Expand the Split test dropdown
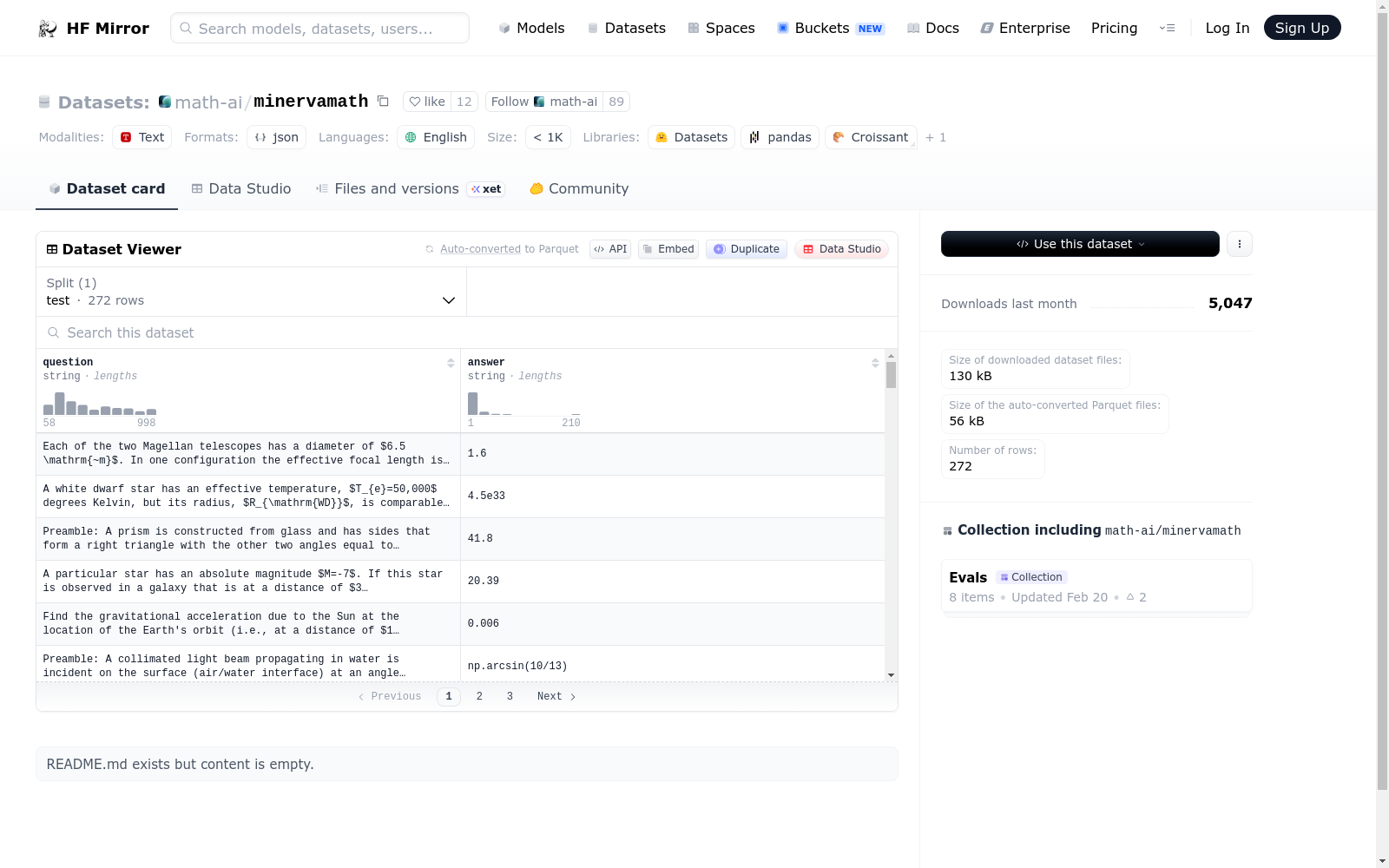 point(251,292)
